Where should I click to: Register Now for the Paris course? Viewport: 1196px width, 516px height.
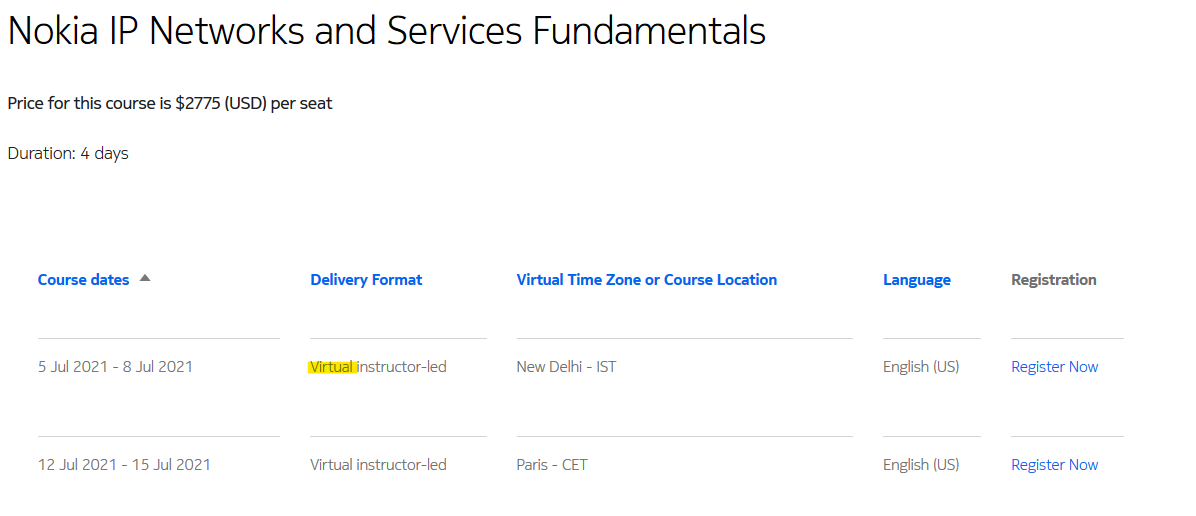pyautogui.click(x=1054, y=465)
